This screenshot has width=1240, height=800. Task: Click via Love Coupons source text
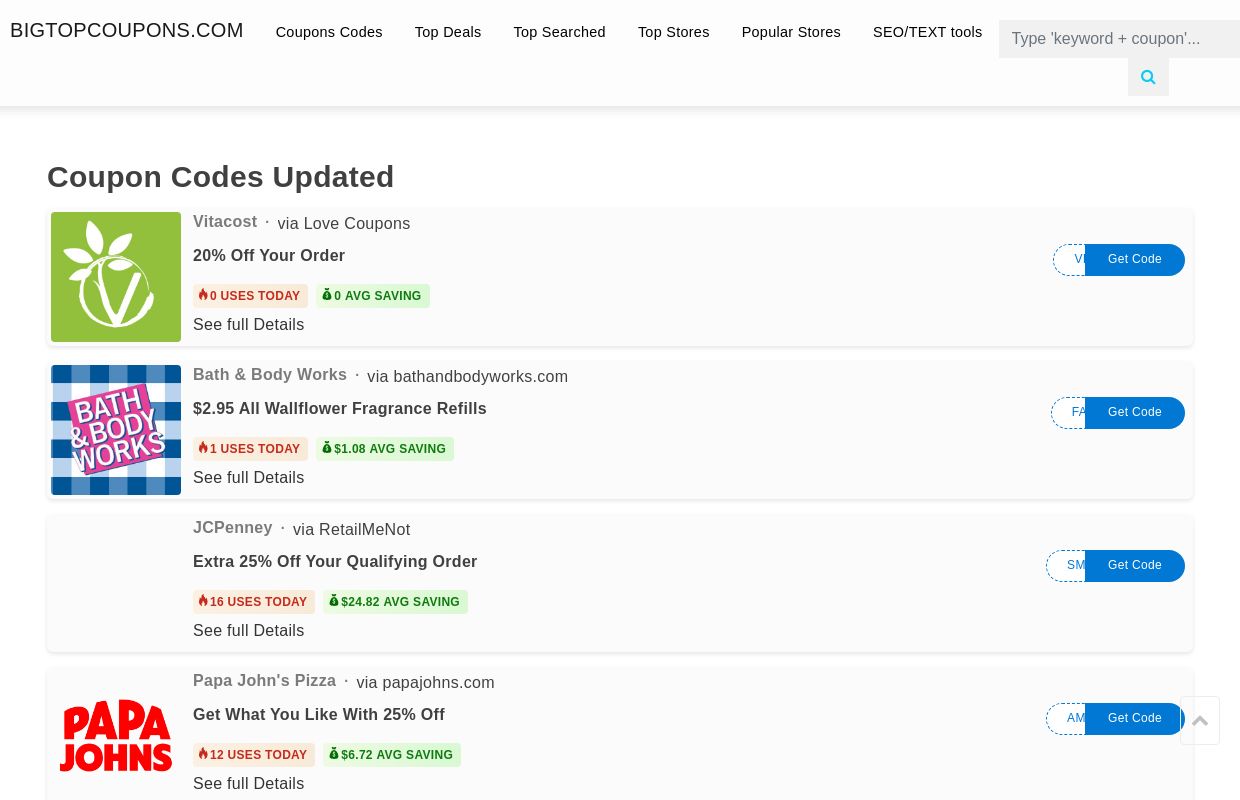[344, 224]
